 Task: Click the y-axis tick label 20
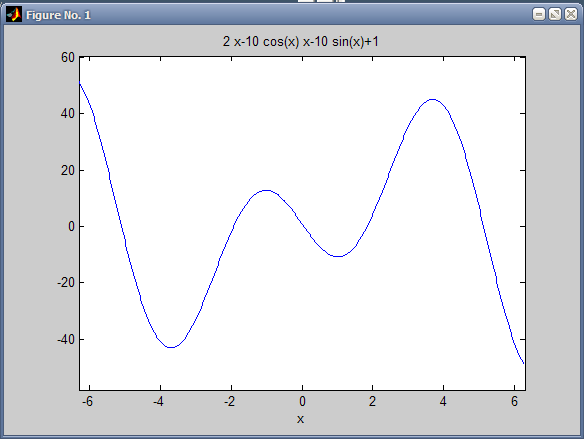click(68, 171)
